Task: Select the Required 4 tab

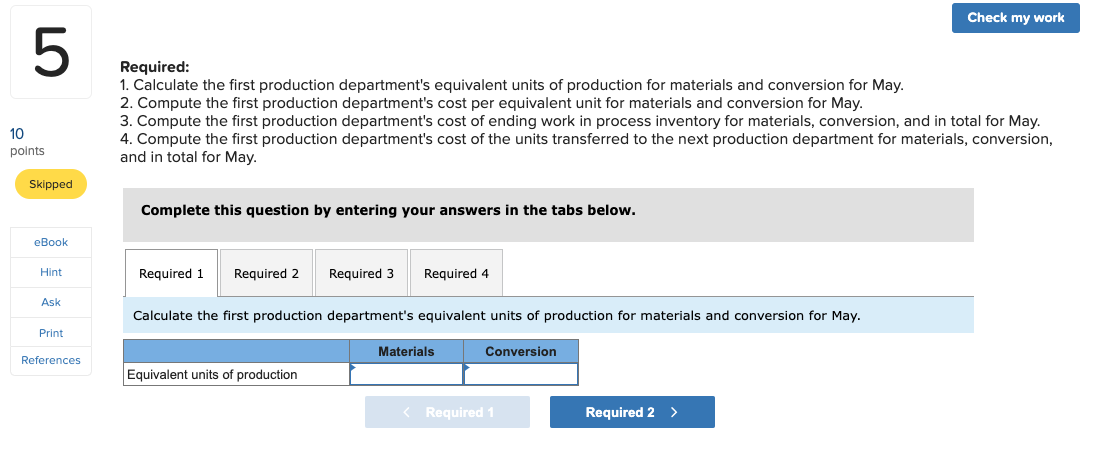Action: pyautogui.click(x=456, y=273)
